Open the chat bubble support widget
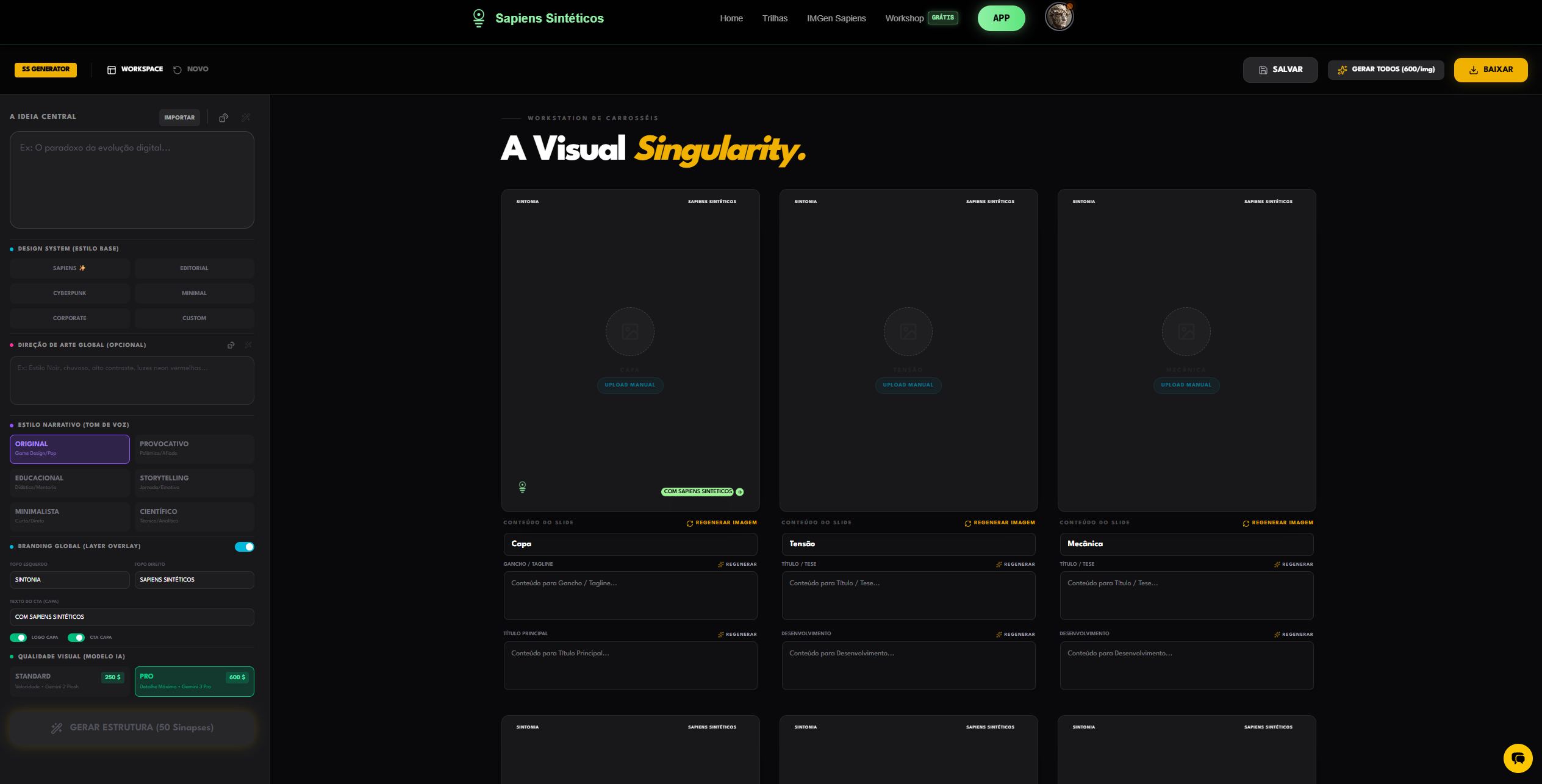Viewport: 1542px width, 784px height. 1518,758
